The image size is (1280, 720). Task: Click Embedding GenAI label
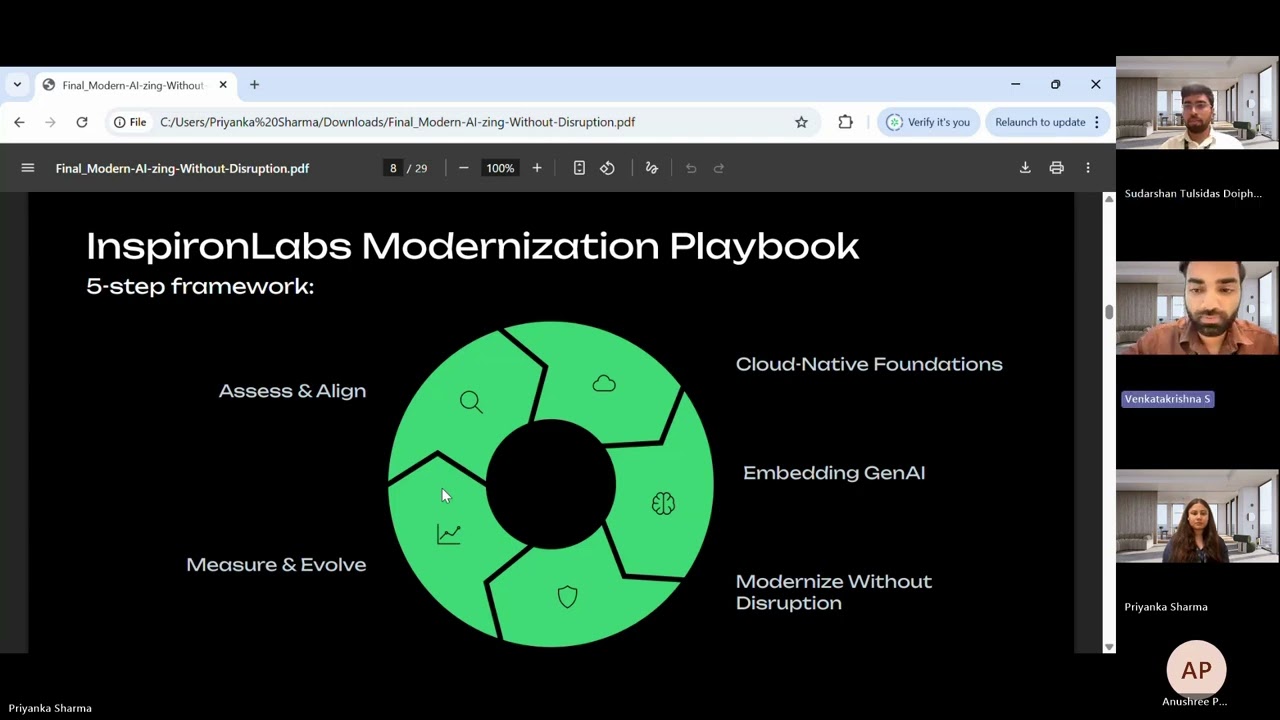click(834, 472)
